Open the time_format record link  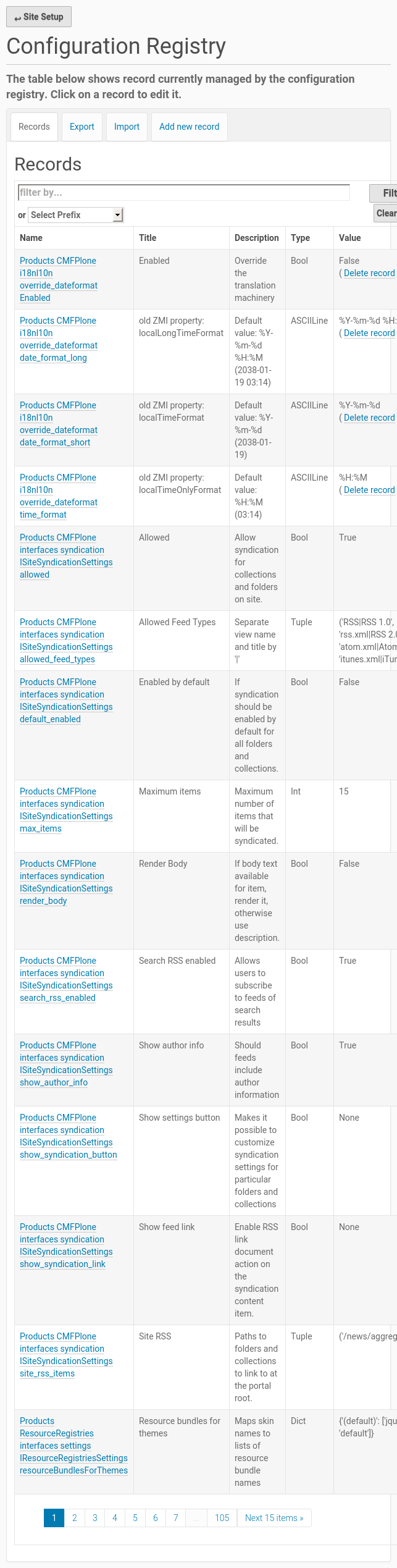58,496
